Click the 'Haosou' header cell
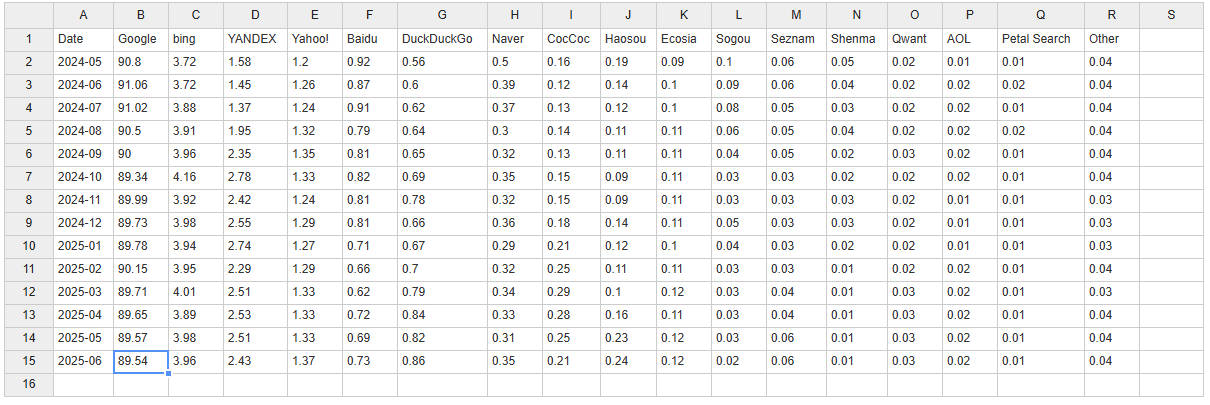The height and width of the screenshot is (405, 1210). click(628, 39)
